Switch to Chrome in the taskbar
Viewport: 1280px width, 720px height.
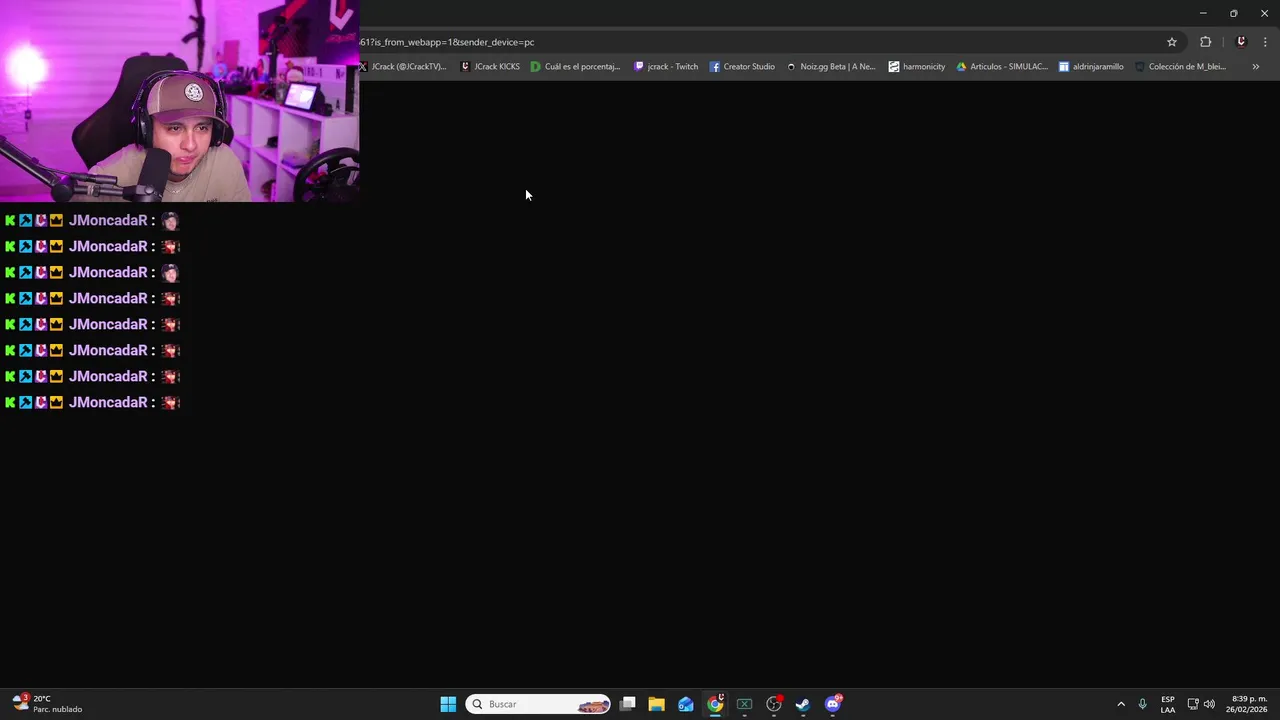pyautogui.click(x=715, y=704)
